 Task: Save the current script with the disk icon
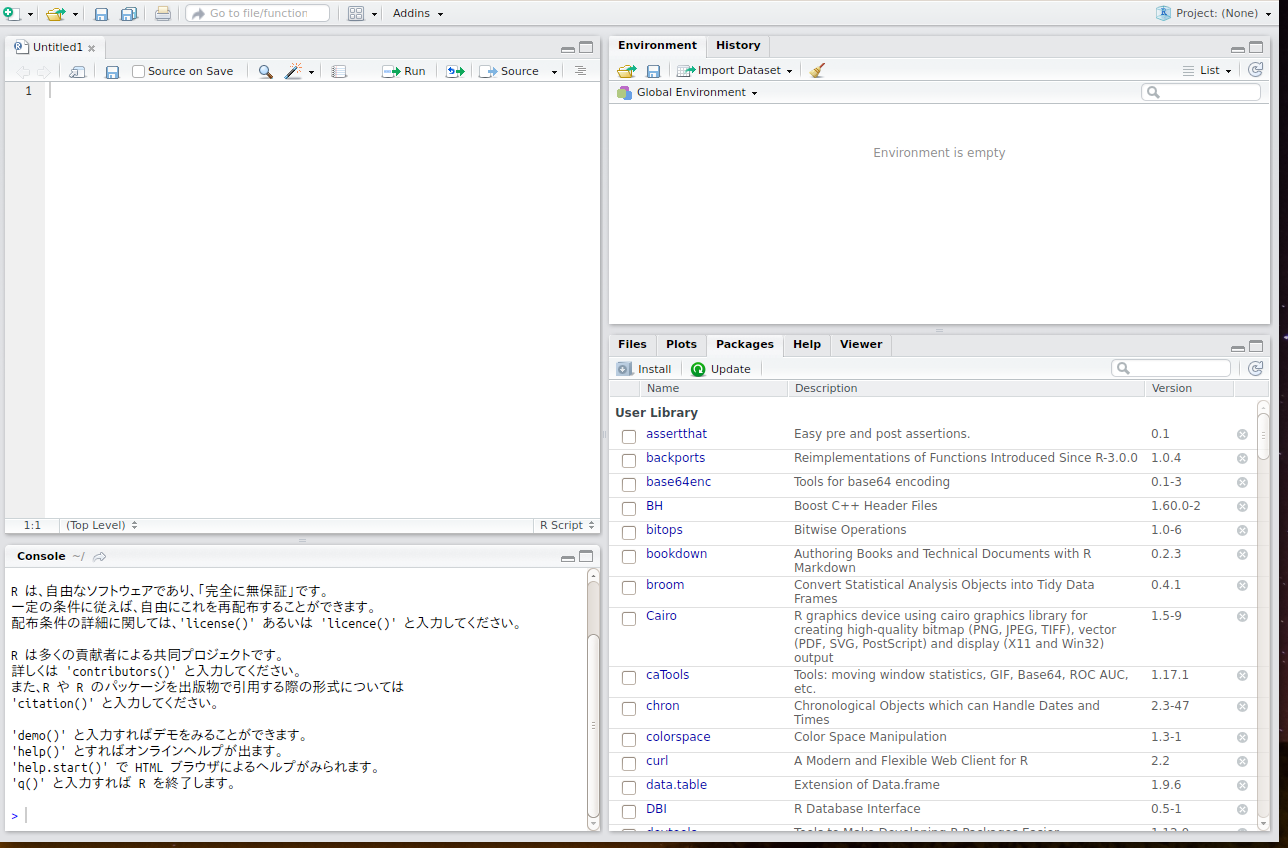[x=112, y=71]
